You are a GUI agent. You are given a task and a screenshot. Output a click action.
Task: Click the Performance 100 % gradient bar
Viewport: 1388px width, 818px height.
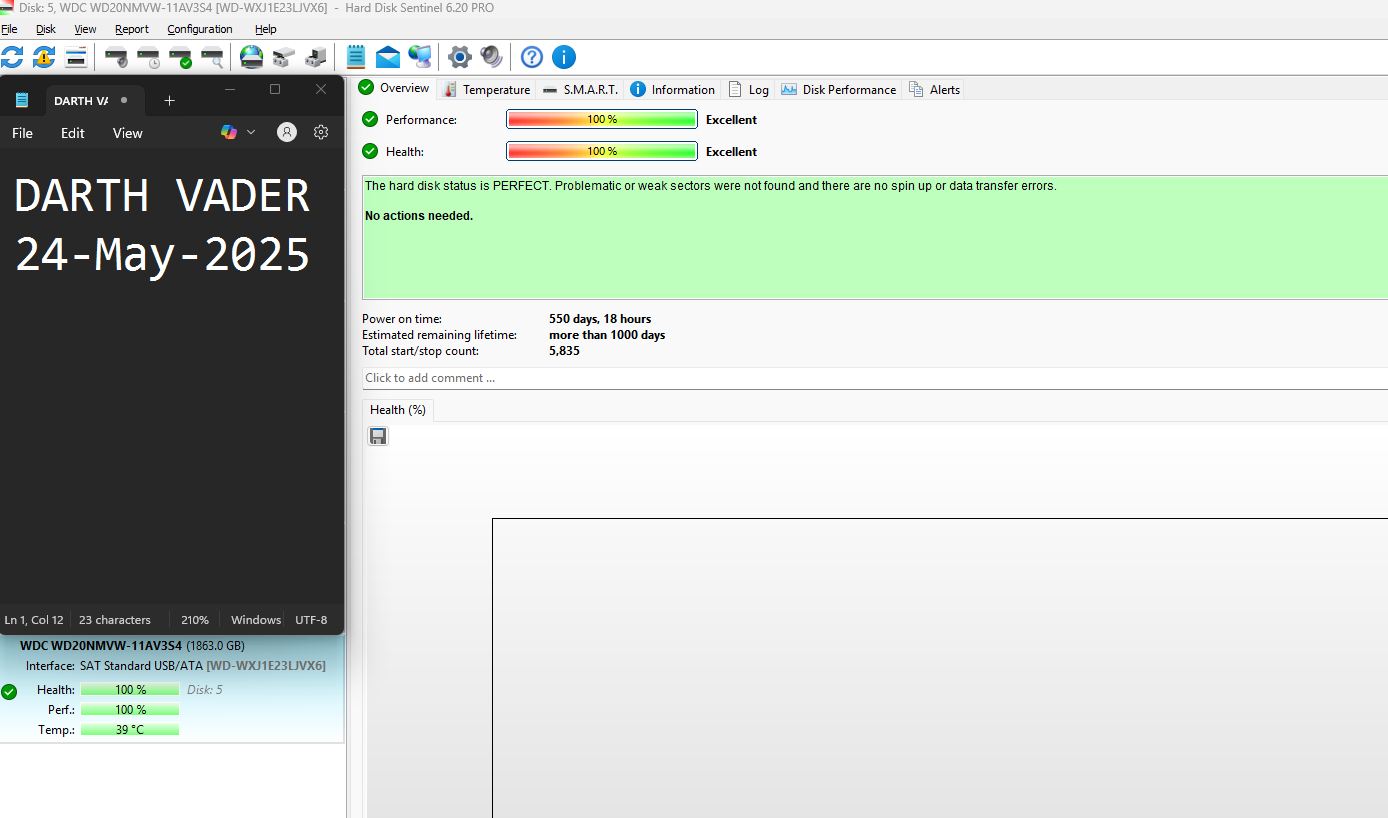(602, 119)
